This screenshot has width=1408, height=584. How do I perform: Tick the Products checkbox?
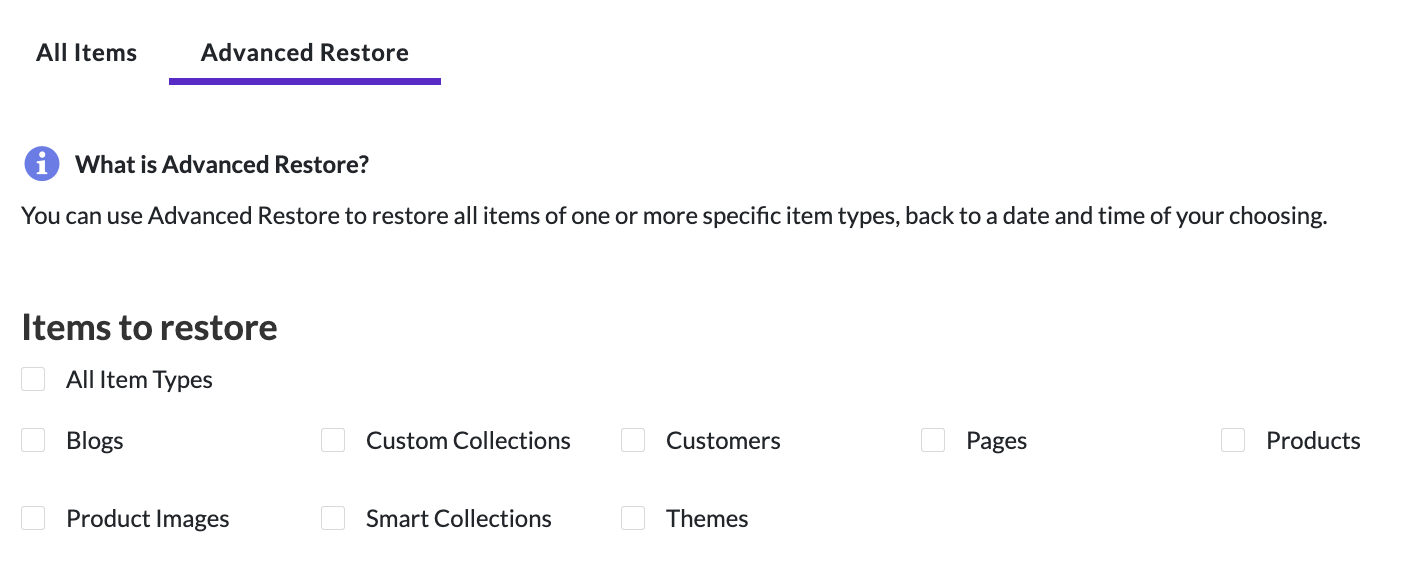[x=1233, y=440]
